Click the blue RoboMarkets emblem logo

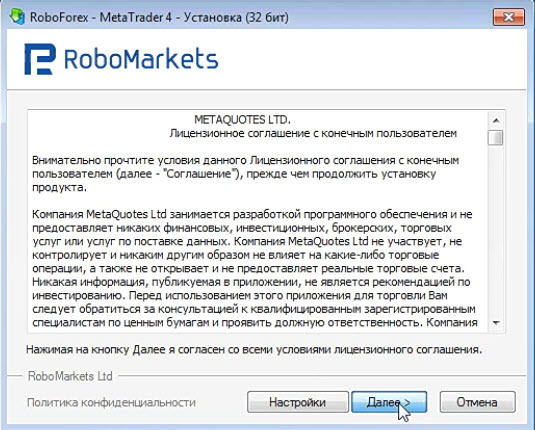40,59
